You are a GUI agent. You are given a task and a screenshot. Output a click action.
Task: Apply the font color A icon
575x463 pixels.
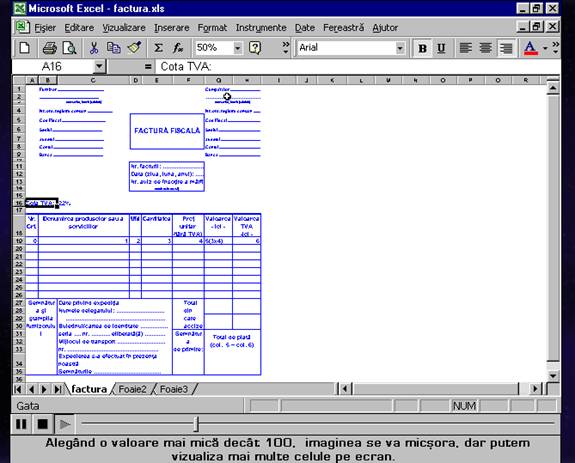[x=530, y=48]
